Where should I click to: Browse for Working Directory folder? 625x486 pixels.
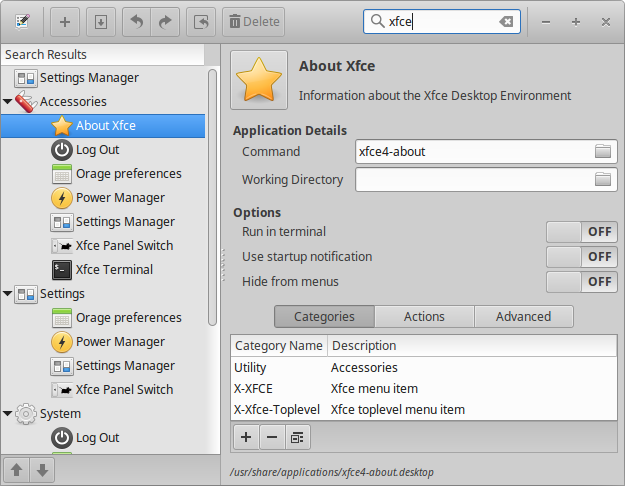pos(603,180)
